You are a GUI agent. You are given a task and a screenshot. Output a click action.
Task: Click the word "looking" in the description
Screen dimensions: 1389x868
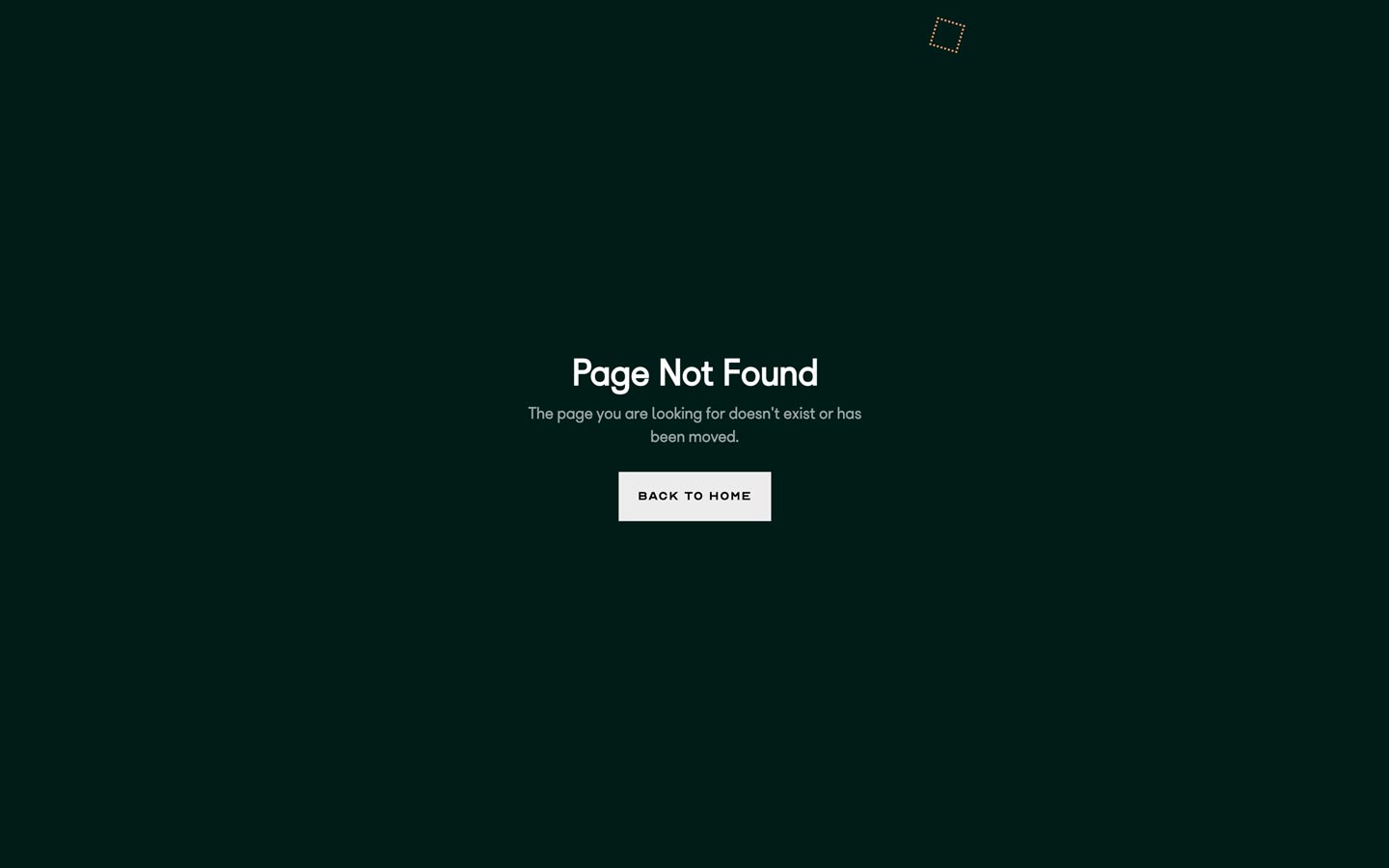point(676,414)
